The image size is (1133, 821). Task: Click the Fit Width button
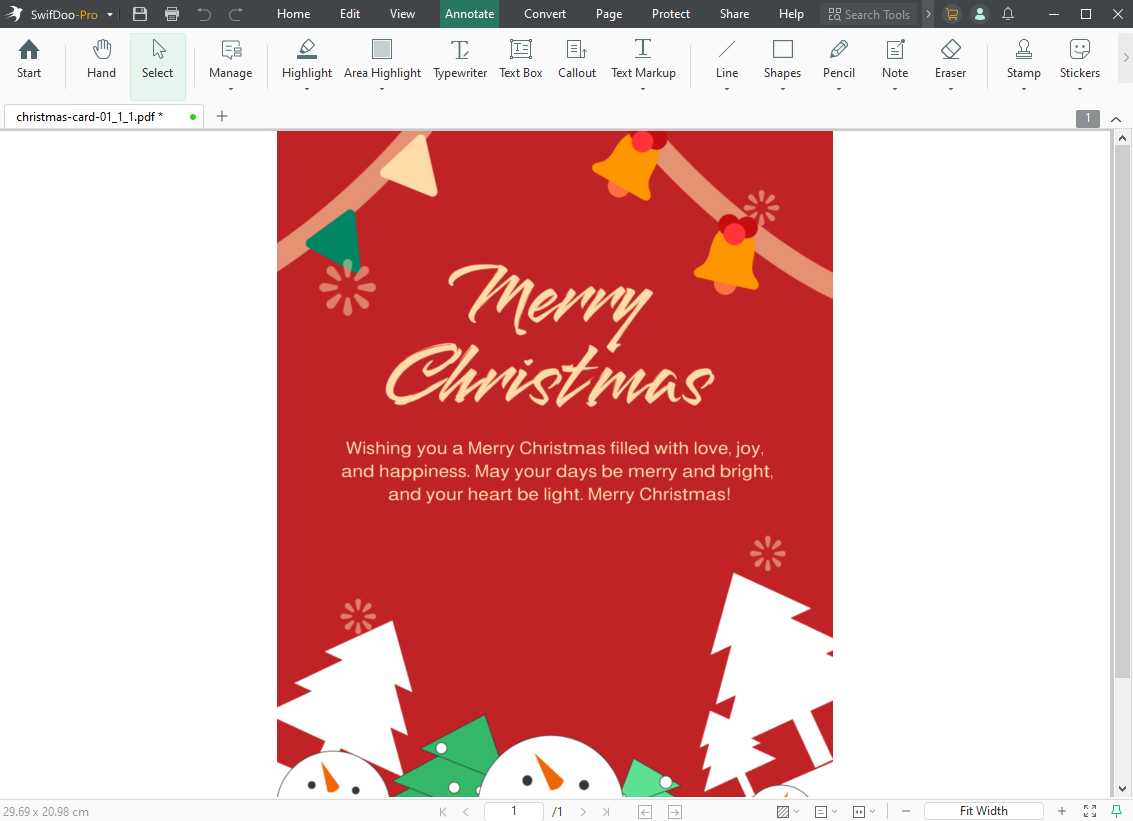[x=983, y=811]
